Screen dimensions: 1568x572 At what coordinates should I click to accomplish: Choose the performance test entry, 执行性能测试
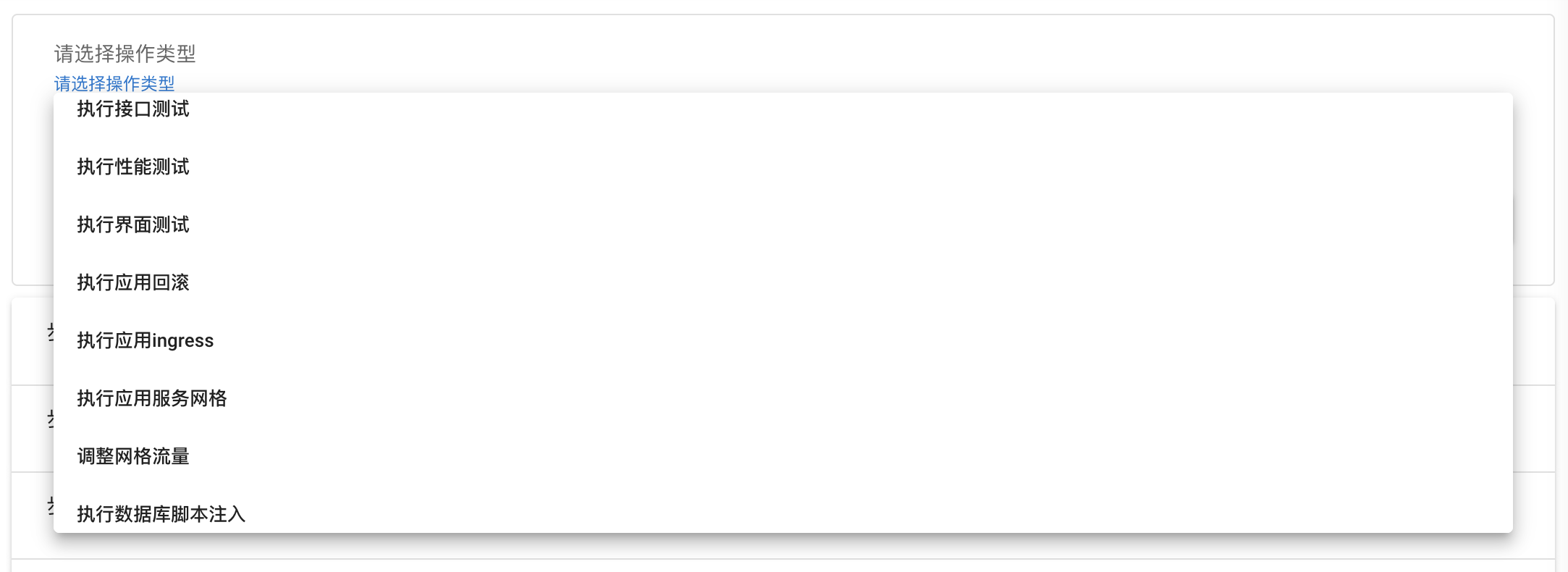tap(133, 167)
